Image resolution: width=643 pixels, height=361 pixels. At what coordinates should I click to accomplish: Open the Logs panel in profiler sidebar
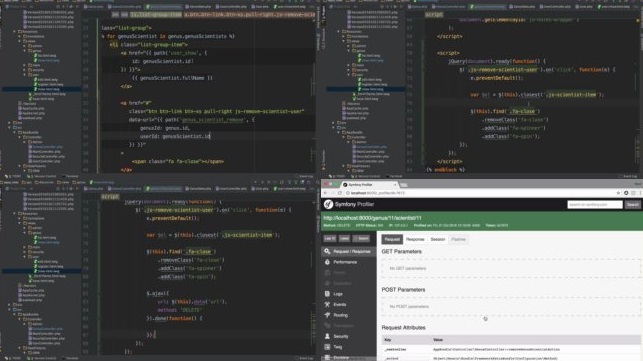[334, 294]
